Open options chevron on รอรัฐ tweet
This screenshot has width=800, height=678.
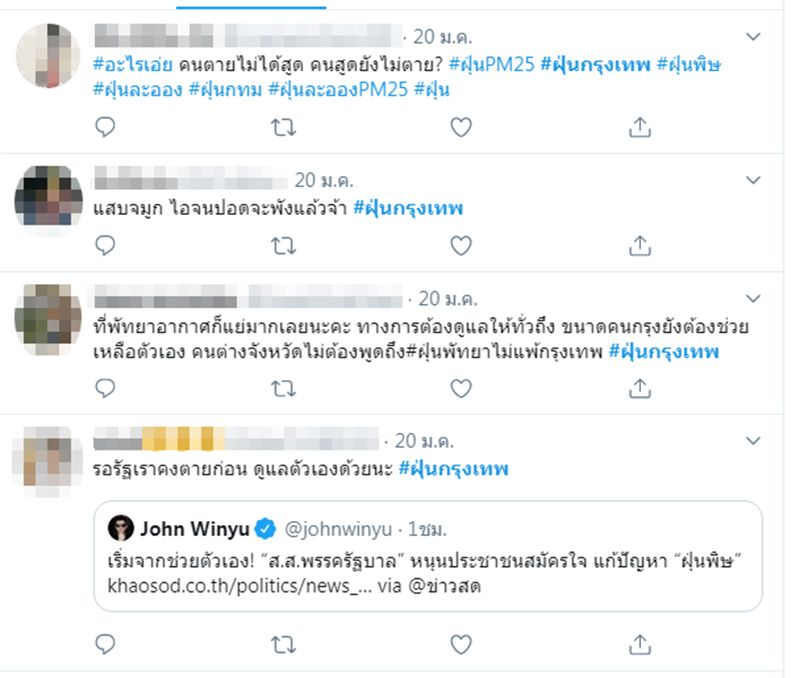753,441
